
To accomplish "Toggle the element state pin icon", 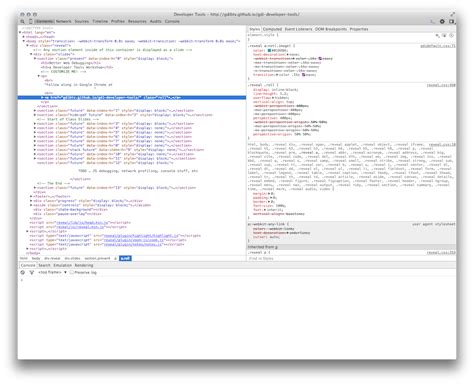I will point(444,35).
